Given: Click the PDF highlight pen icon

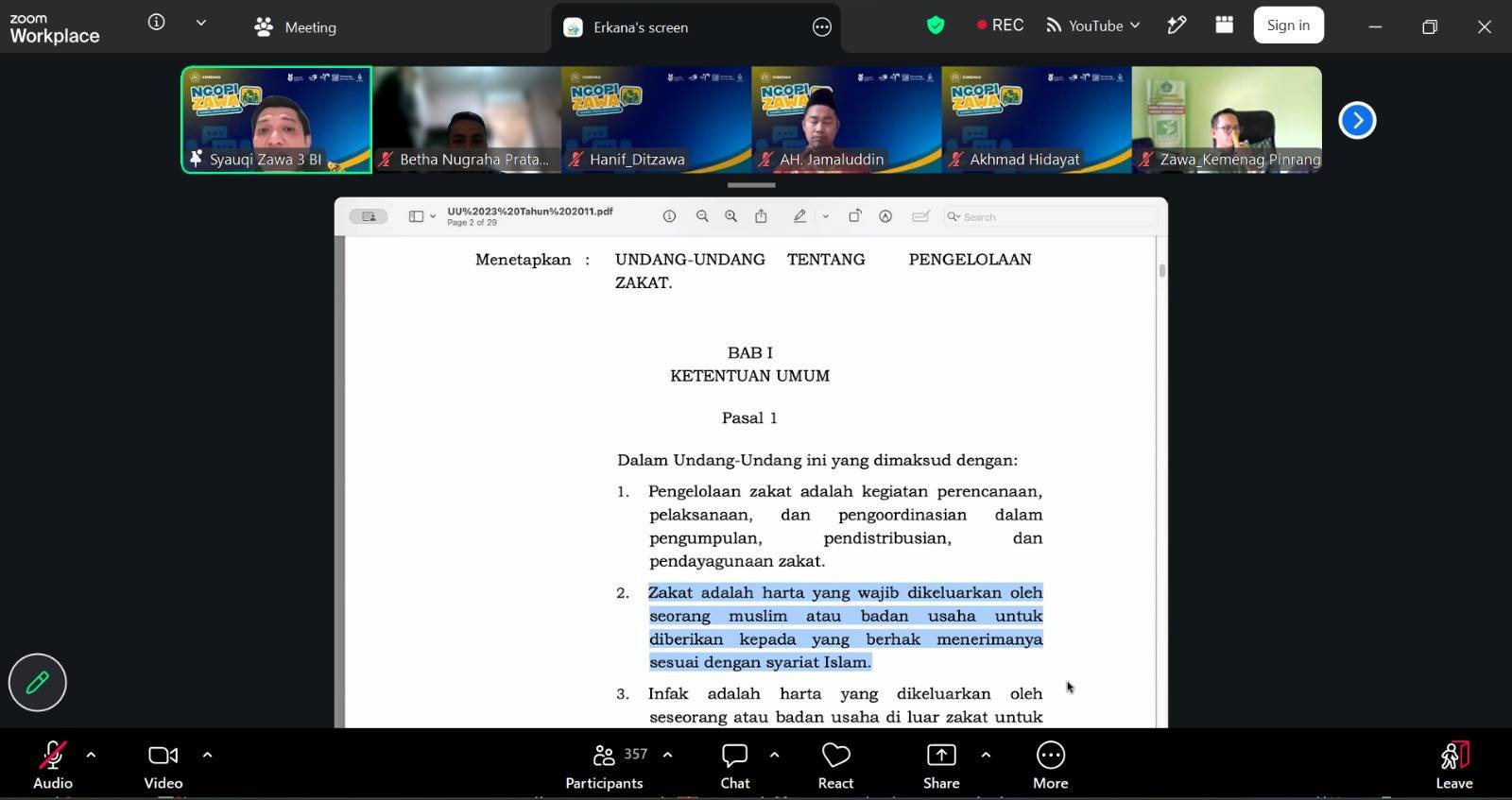Looking at the screenshot, I should (799, 216).
